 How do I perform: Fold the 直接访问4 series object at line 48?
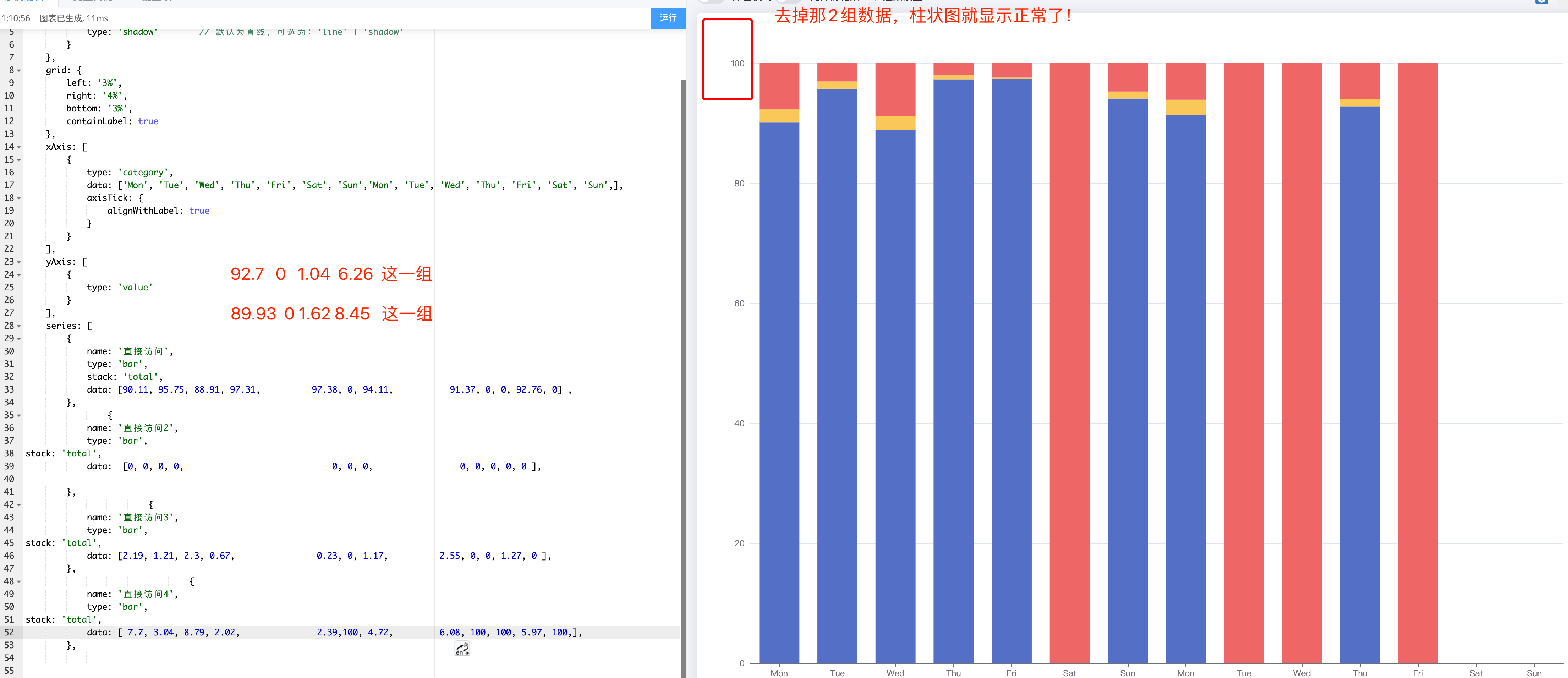pyautogui.click(x=19, y=582)
